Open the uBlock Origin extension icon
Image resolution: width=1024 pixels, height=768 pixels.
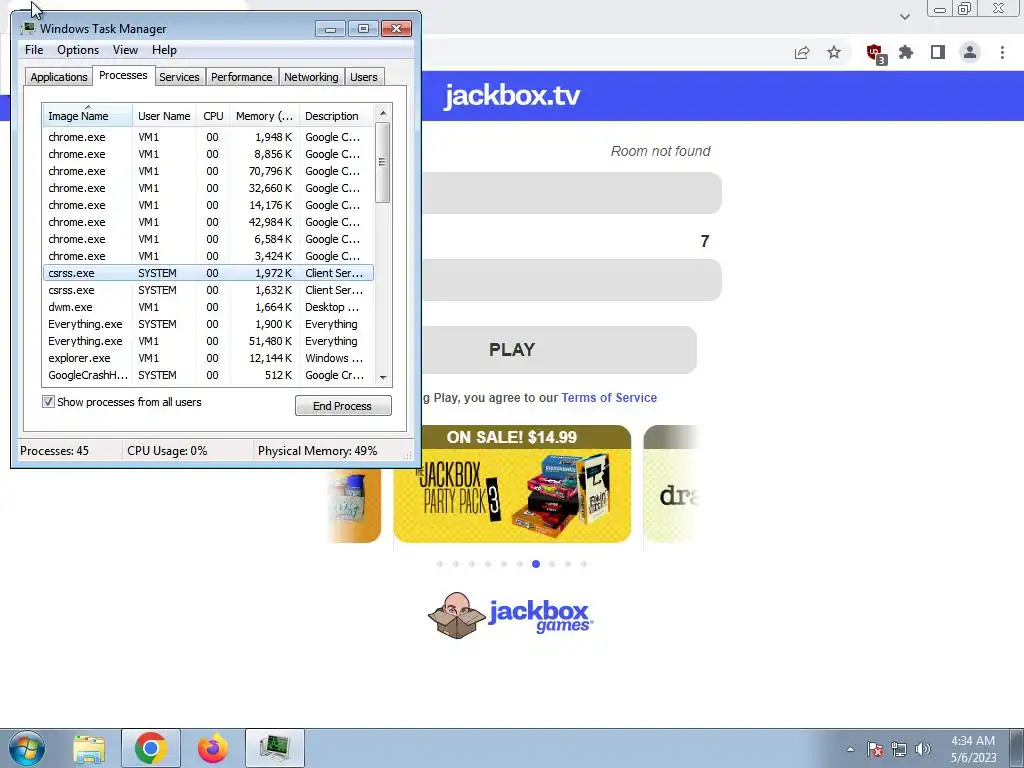(x=875, y=53)
